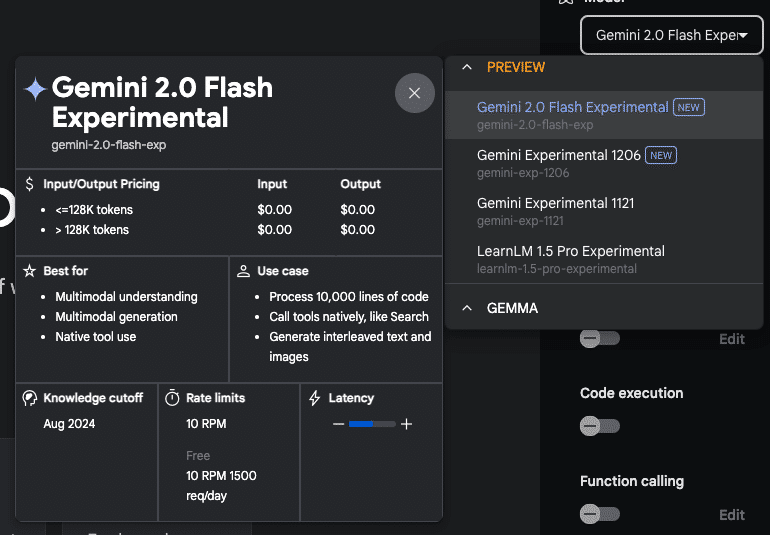Click the Rate limits timer icon
Screen dimensions: 770x535
coord(172,398)
